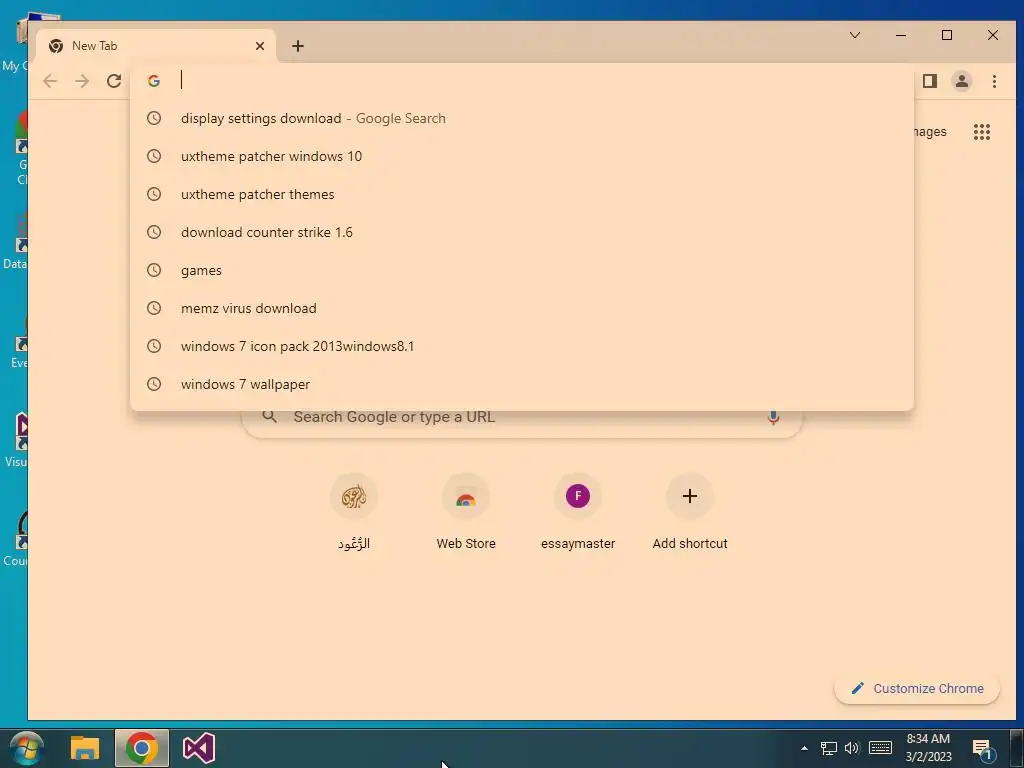Click history clock icon beside games
Viewport: 1024px width, 768px height.
[154, 270]
